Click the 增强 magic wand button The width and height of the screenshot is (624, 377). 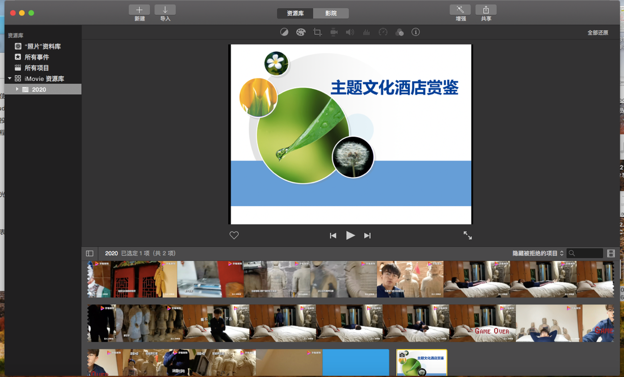(x=460, y=10)
